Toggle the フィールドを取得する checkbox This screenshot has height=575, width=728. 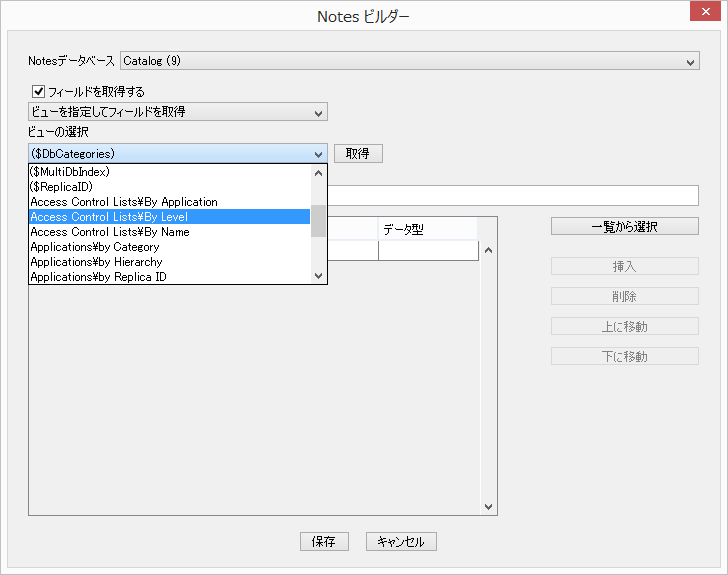click(39, 91)
